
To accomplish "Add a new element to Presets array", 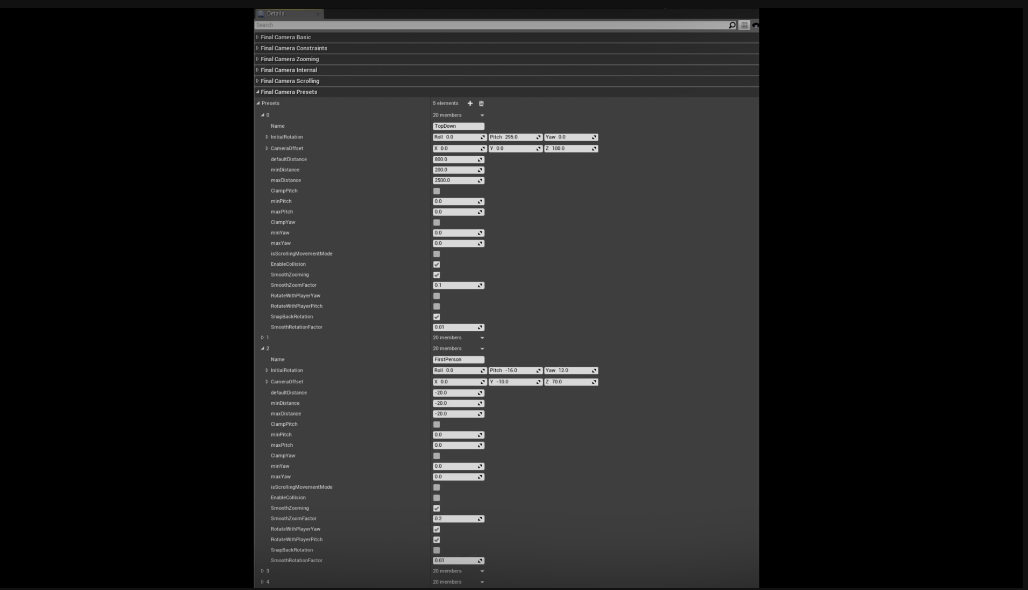I will (470, 104).
